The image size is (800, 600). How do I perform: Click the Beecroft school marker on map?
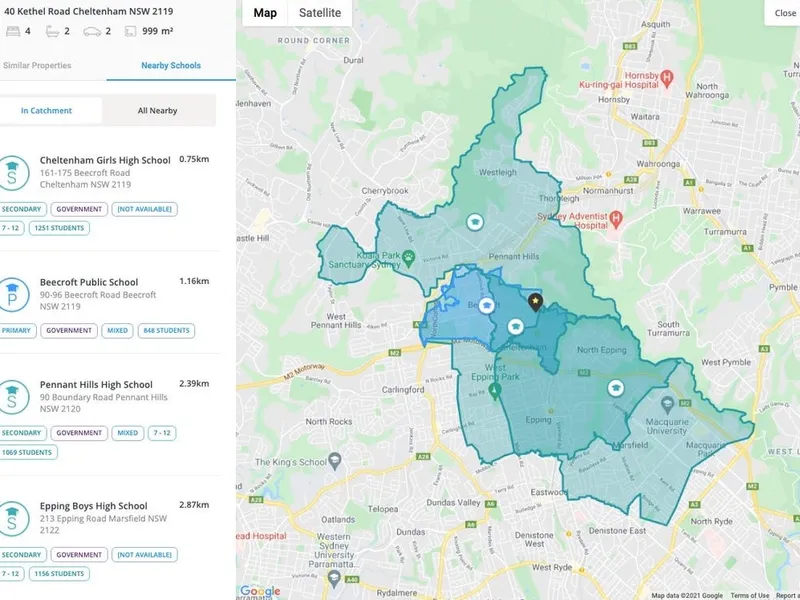[487, 306]
